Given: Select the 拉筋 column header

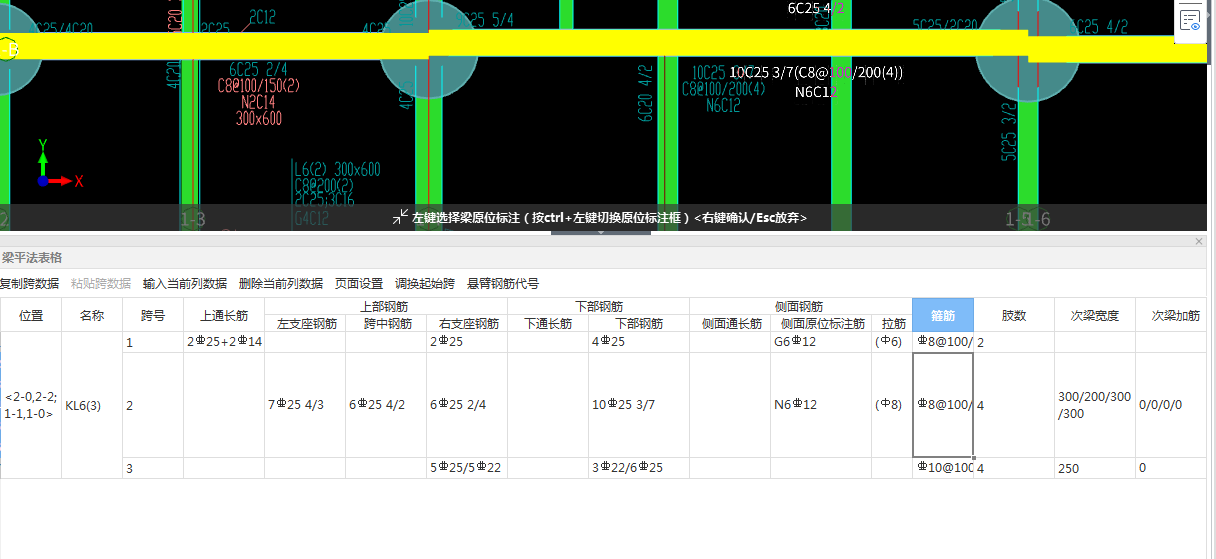Looking at the screenshot, I should 892,324.
